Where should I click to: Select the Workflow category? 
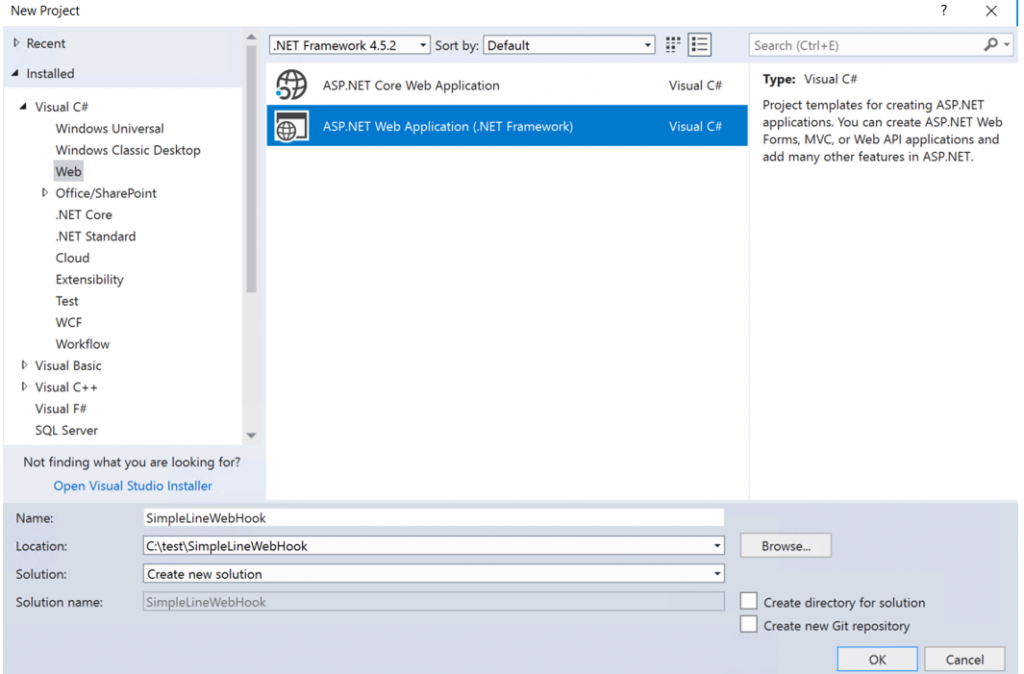(x=82, y=344)
